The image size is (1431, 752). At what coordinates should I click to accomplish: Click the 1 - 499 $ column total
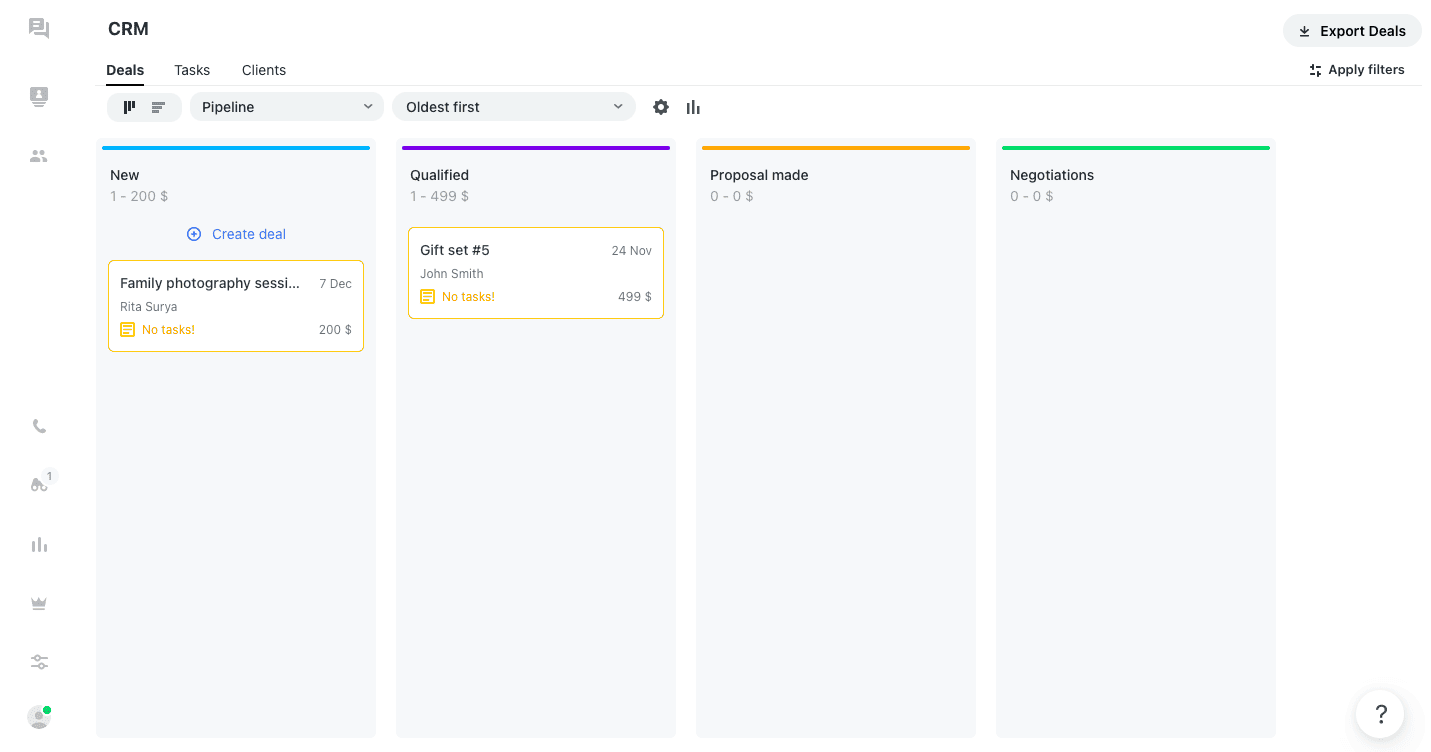pos(439,196)
